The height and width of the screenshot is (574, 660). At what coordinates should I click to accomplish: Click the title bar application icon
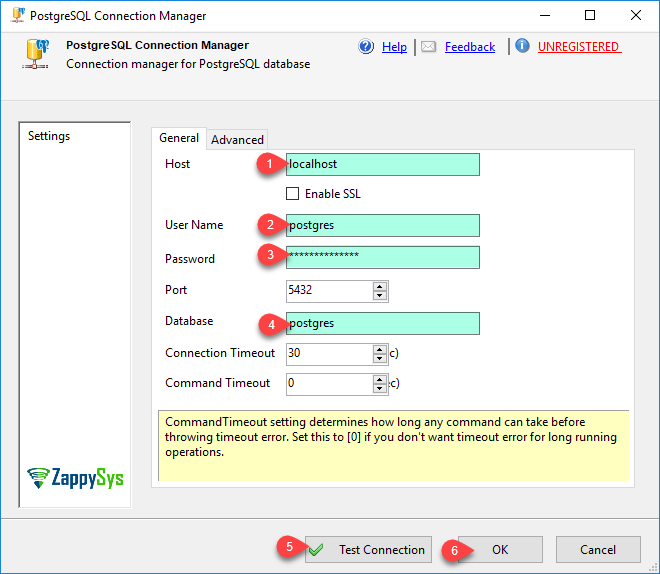pyautogui.click(x=18, y=15)
